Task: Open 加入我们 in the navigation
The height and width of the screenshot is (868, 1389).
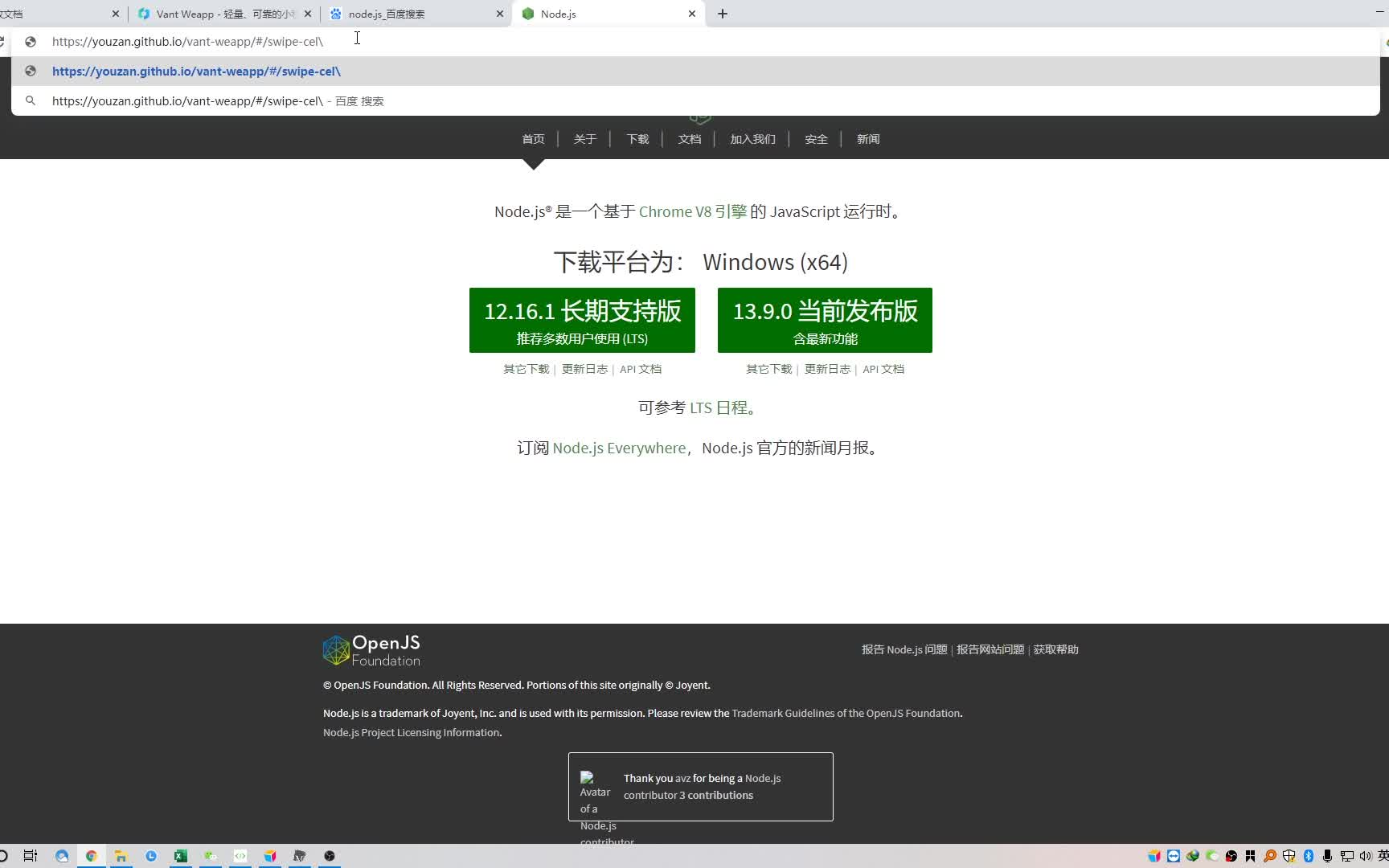Action: click(752, 139)
